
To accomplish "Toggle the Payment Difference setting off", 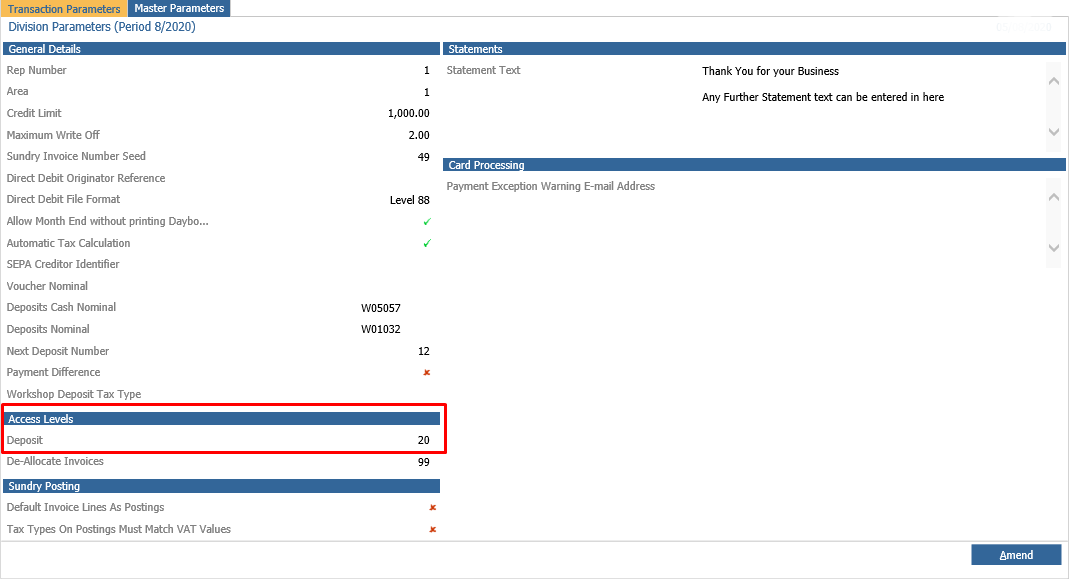I will click(x=426, y=372).
